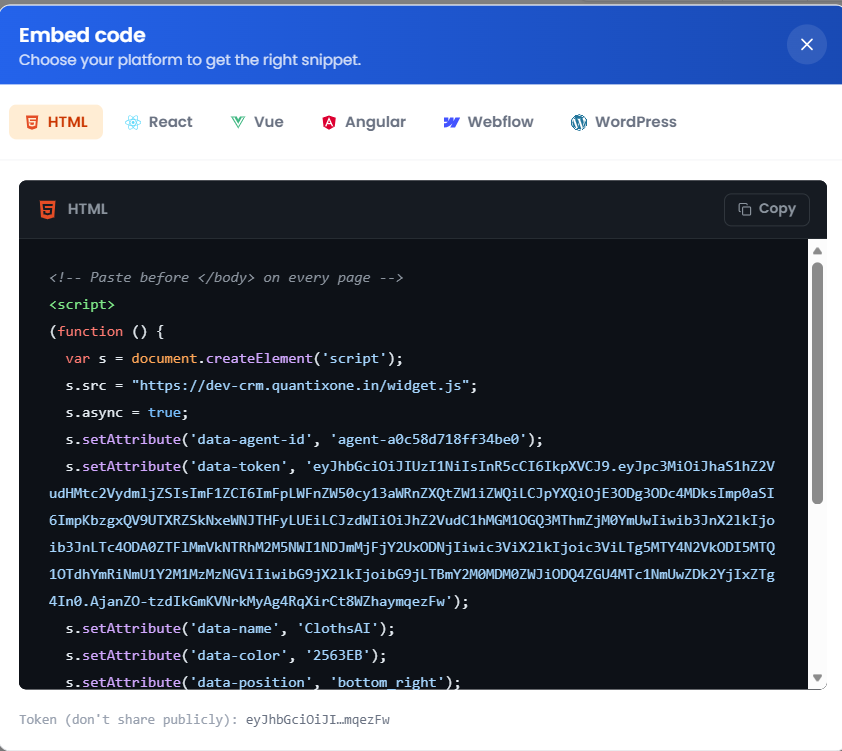Click the HTML5 icon in code header
This screenshot has width=842, height=751.
(x=48, y=209)
